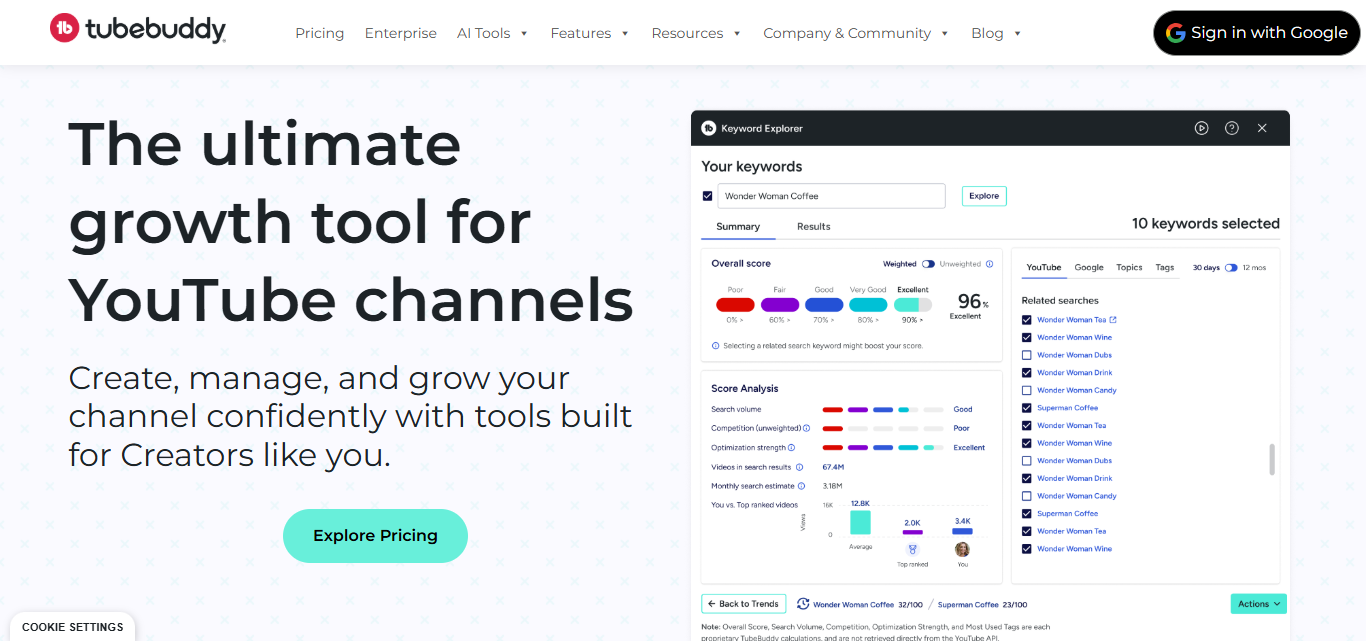This screenshot has width=1366, height=641.
Task: Click the history refresh icon before Wonder Woman Coffee 32/100
Action: (803, 604)
